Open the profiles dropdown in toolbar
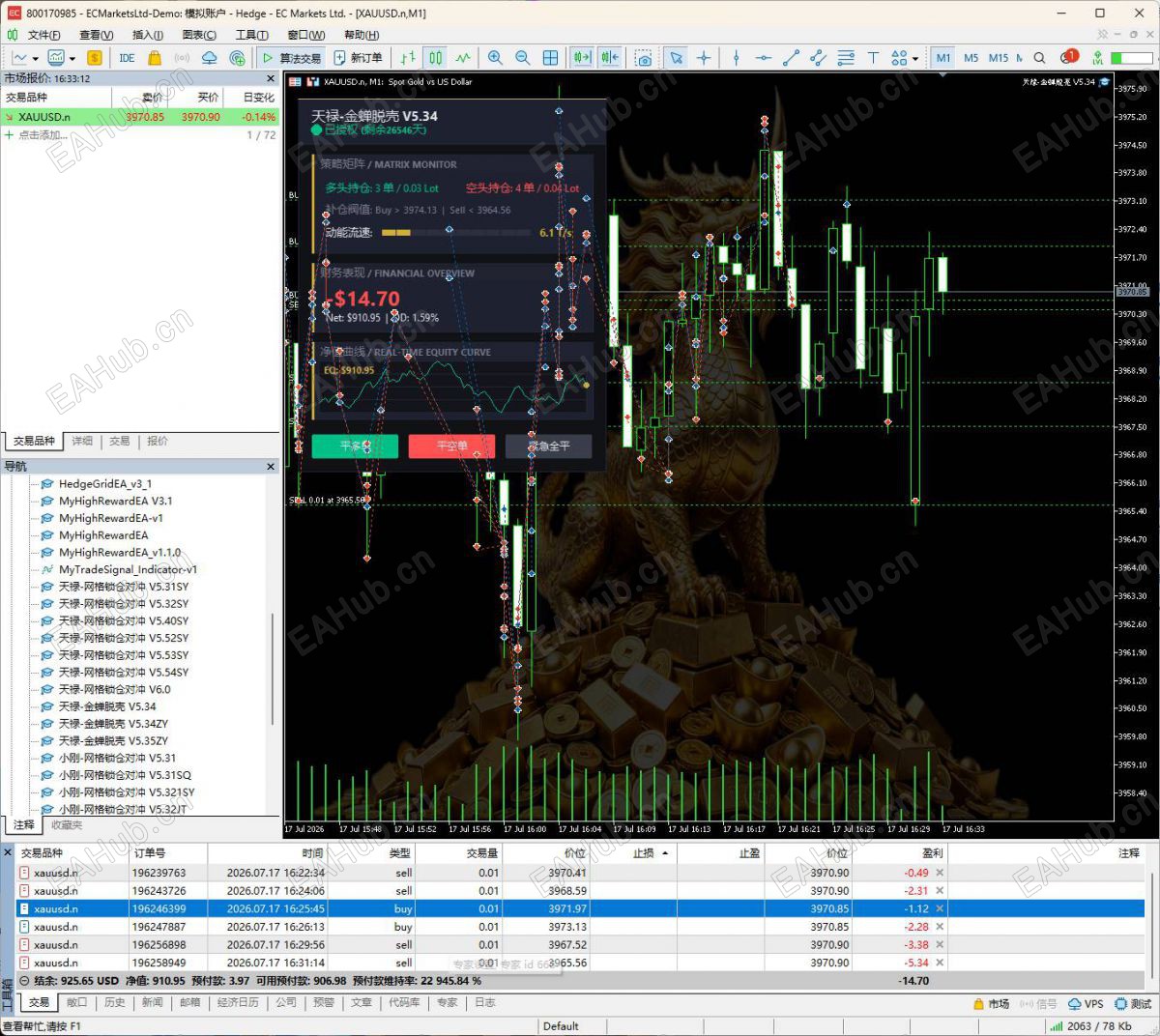Screen dimensions: 1160x1036 (x=72, y=59)
